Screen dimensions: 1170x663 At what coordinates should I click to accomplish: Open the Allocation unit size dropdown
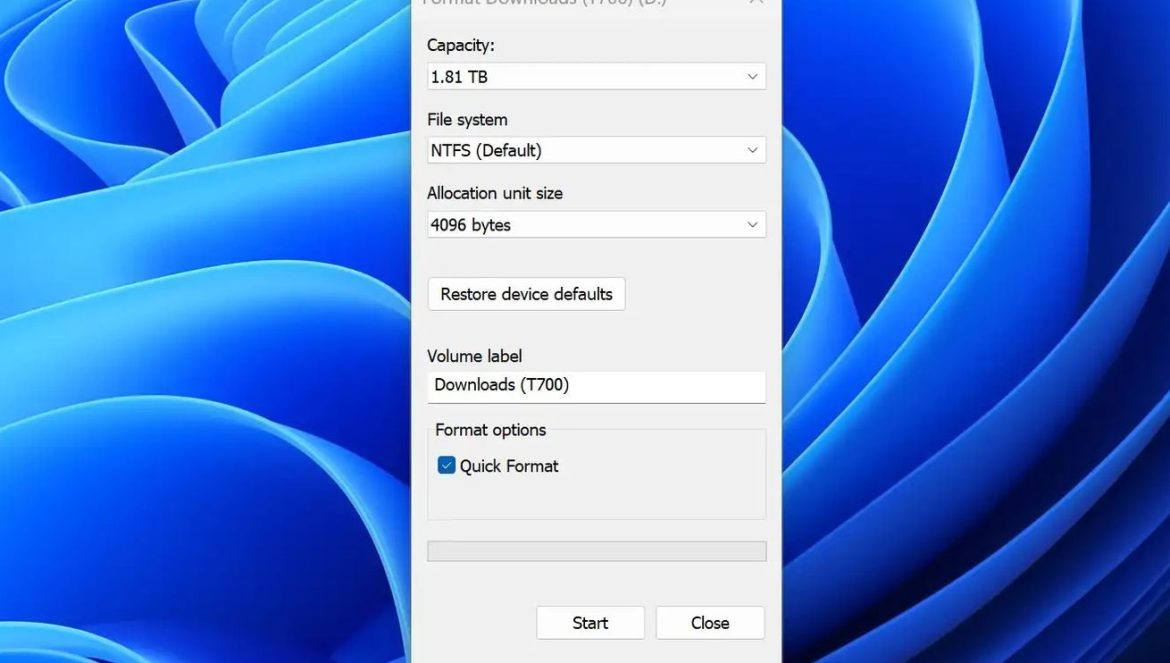point(596,224)
